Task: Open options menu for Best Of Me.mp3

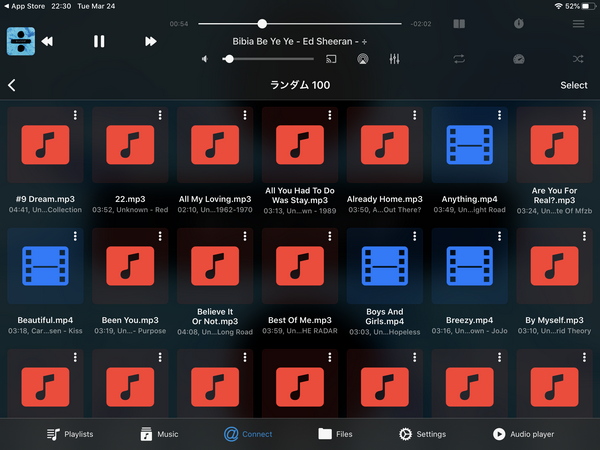Action: click(x=330, y=236)
